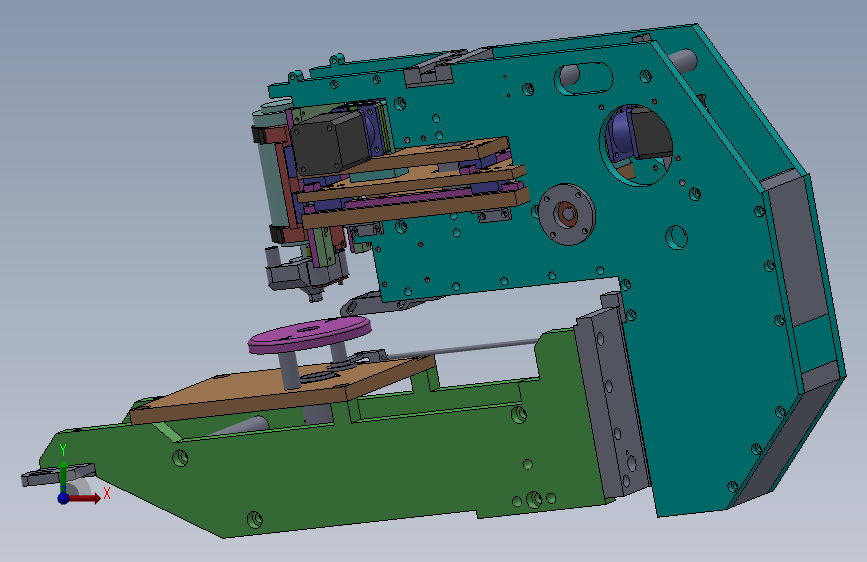Select the gray linear guide block on green bracket

[611, 401]
